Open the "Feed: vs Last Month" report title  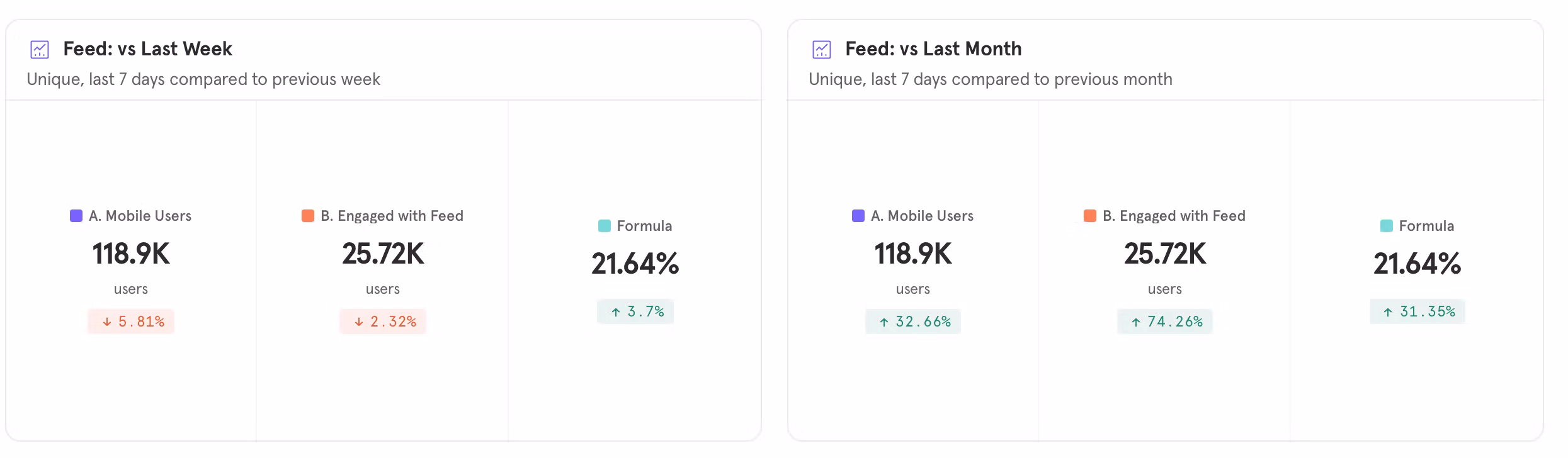point(933,49)
